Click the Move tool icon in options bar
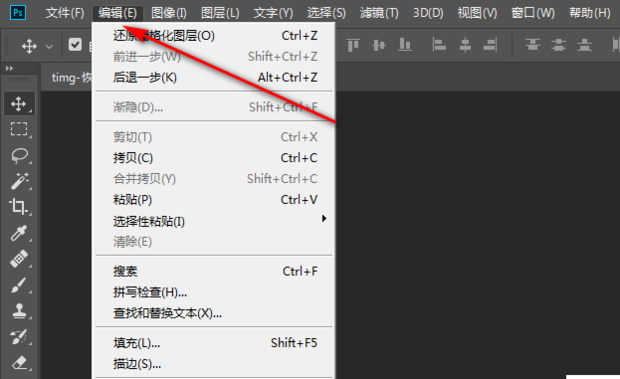 tap(29, 46)
